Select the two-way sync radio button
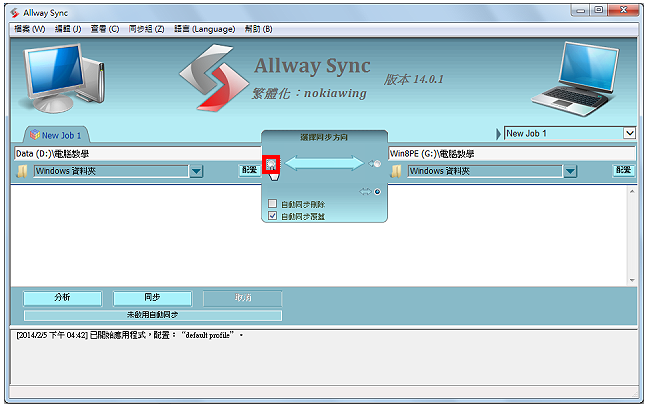Screen dimensions: 653x409 377,192
